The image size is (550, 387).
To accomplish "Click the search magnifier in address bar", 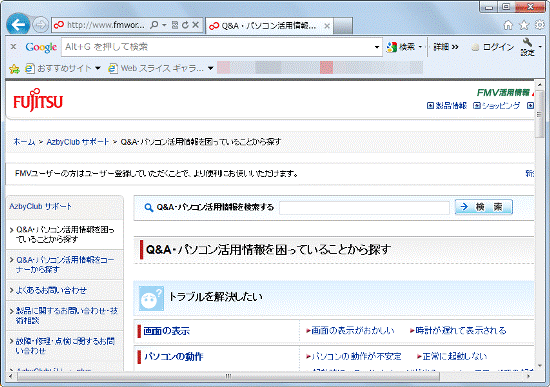I will pos(154,25).
